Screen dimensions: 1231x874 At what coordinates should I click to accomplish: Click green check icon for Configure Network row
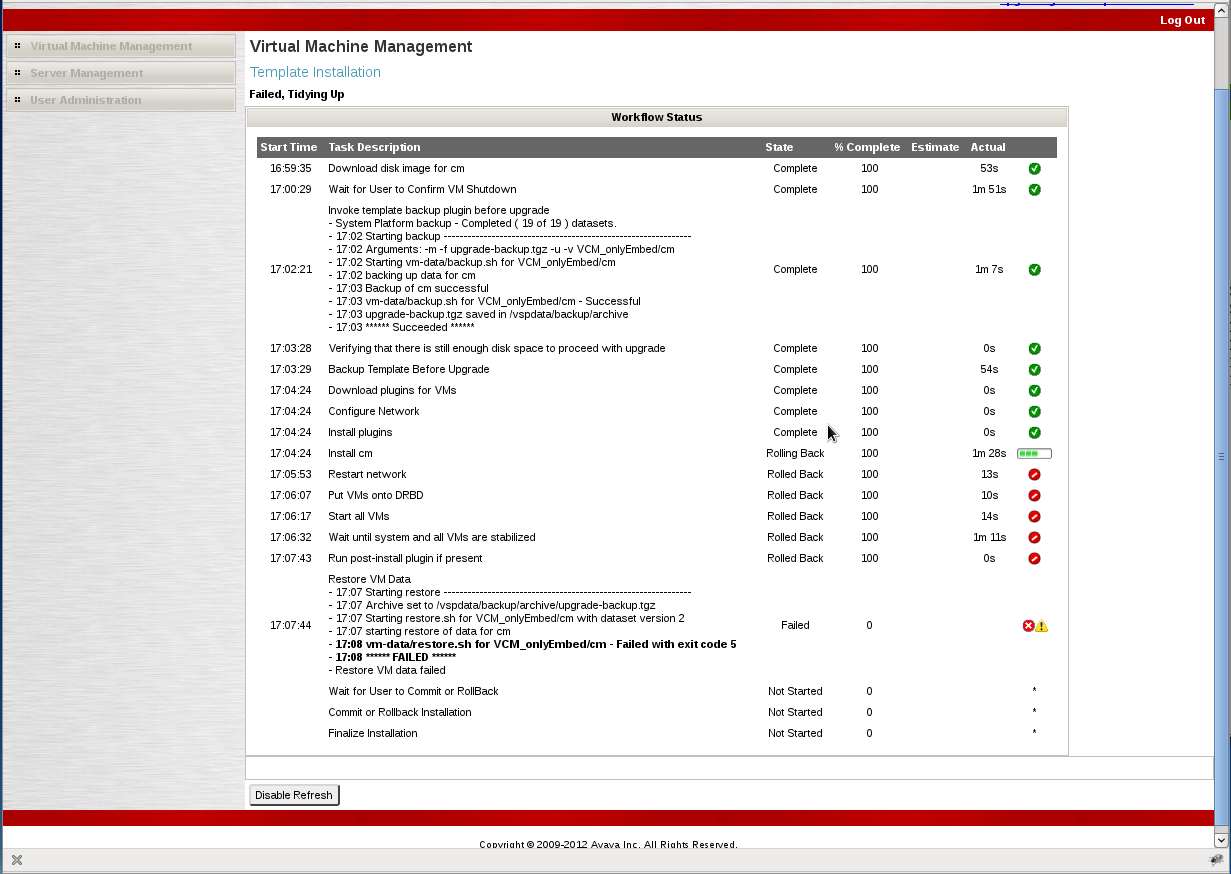[x=1034, y=412]
